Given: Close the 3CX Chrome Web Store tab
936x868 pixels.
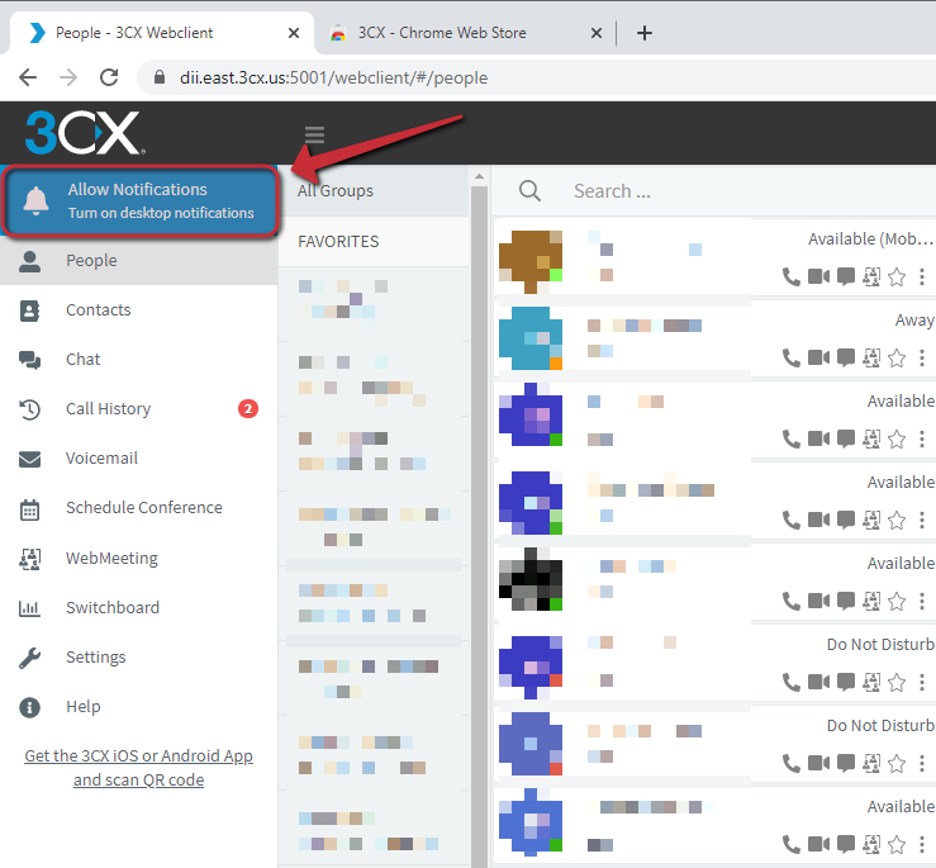Looking at the screenshot, I should coord(596,33).
